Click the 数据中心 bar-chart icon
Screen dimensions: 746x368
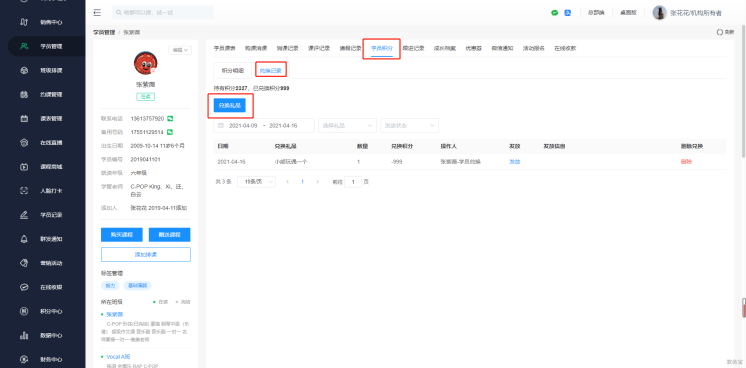click(x=24, y=335)
